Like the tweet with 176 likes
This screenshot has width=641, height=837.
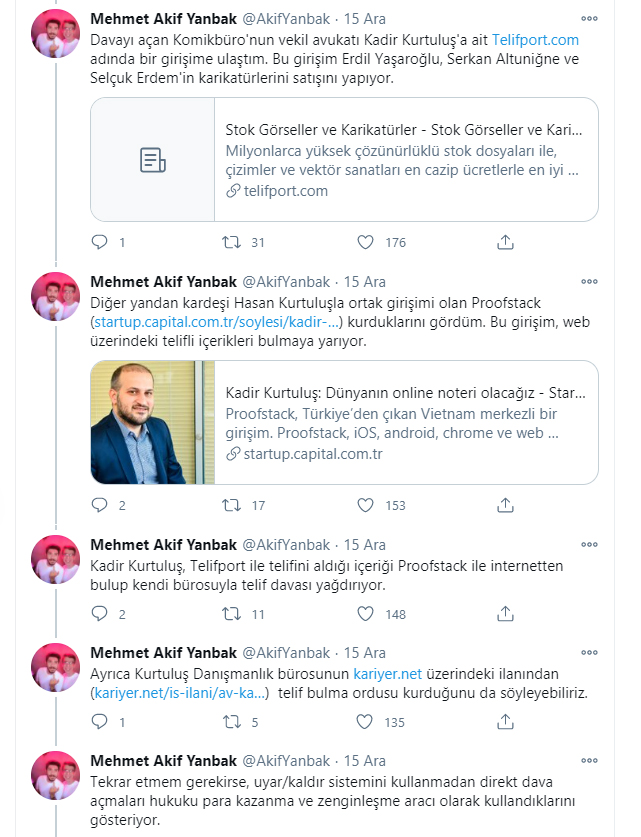(365, 242)
